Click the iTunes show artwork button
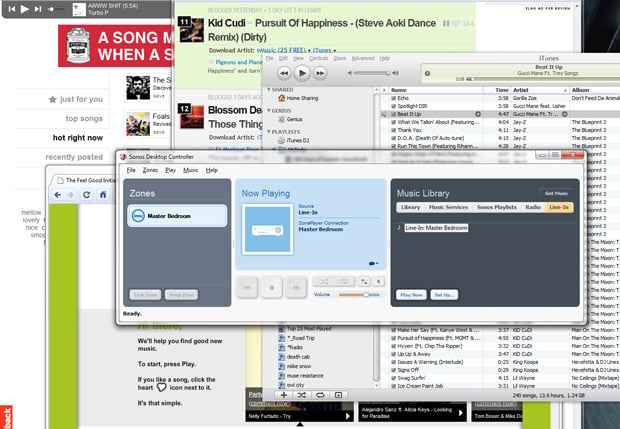The height and width of the screenshot is (429, 620). click(x=338, y=395)
